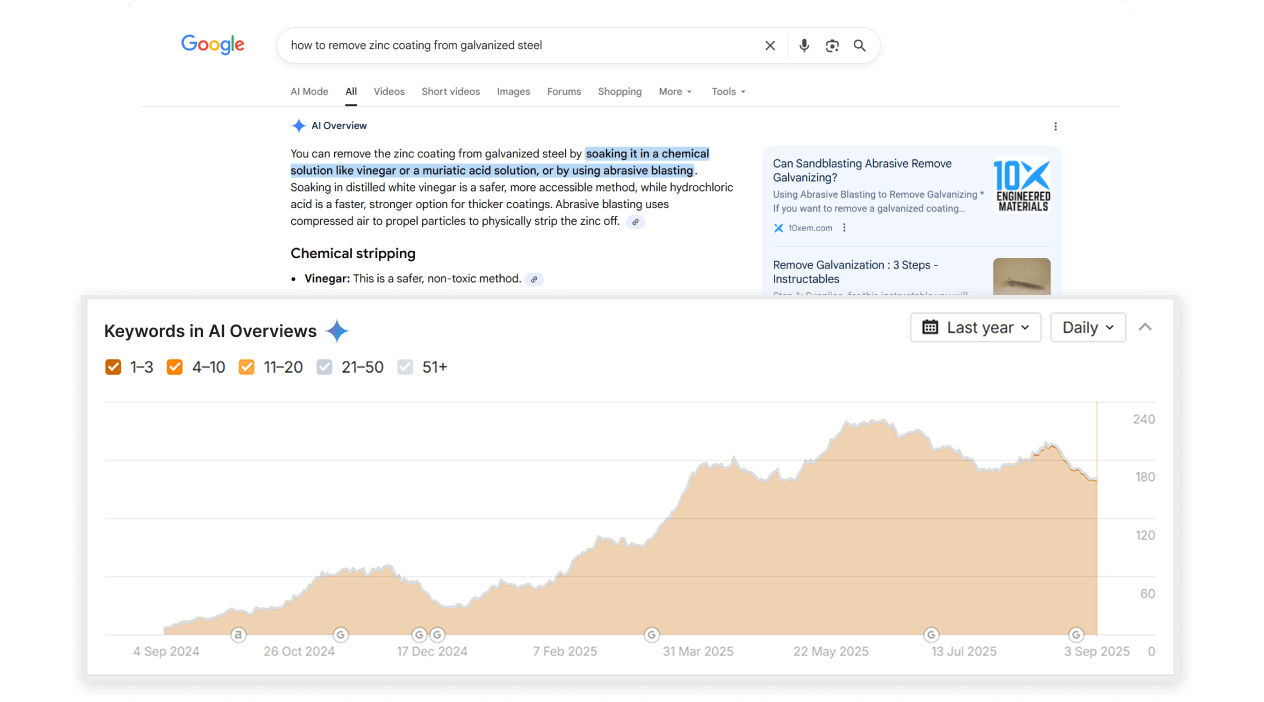This screenshot has height=702, width=1264.
Task: Click the citation chip after 'zinc off'
Action: [x=635, y=221]
